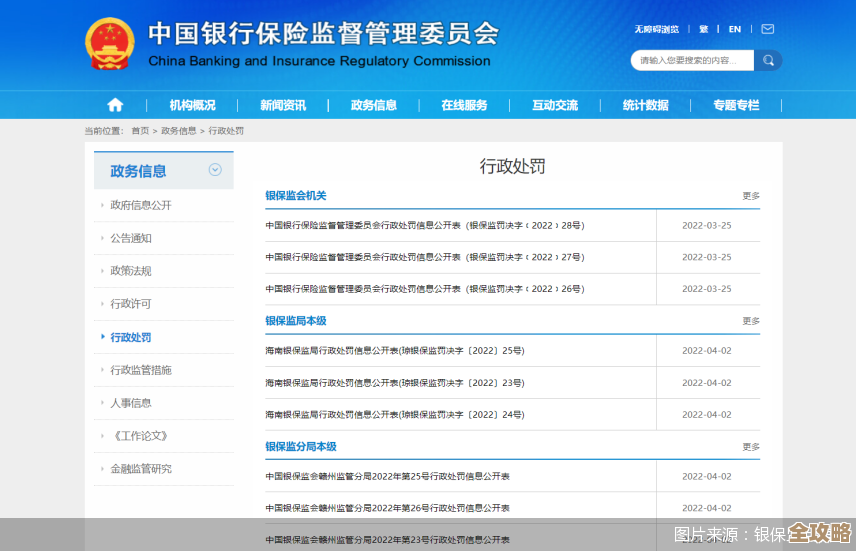
Task: Open 海南银保监局 notice 23号
Action: 395,383
